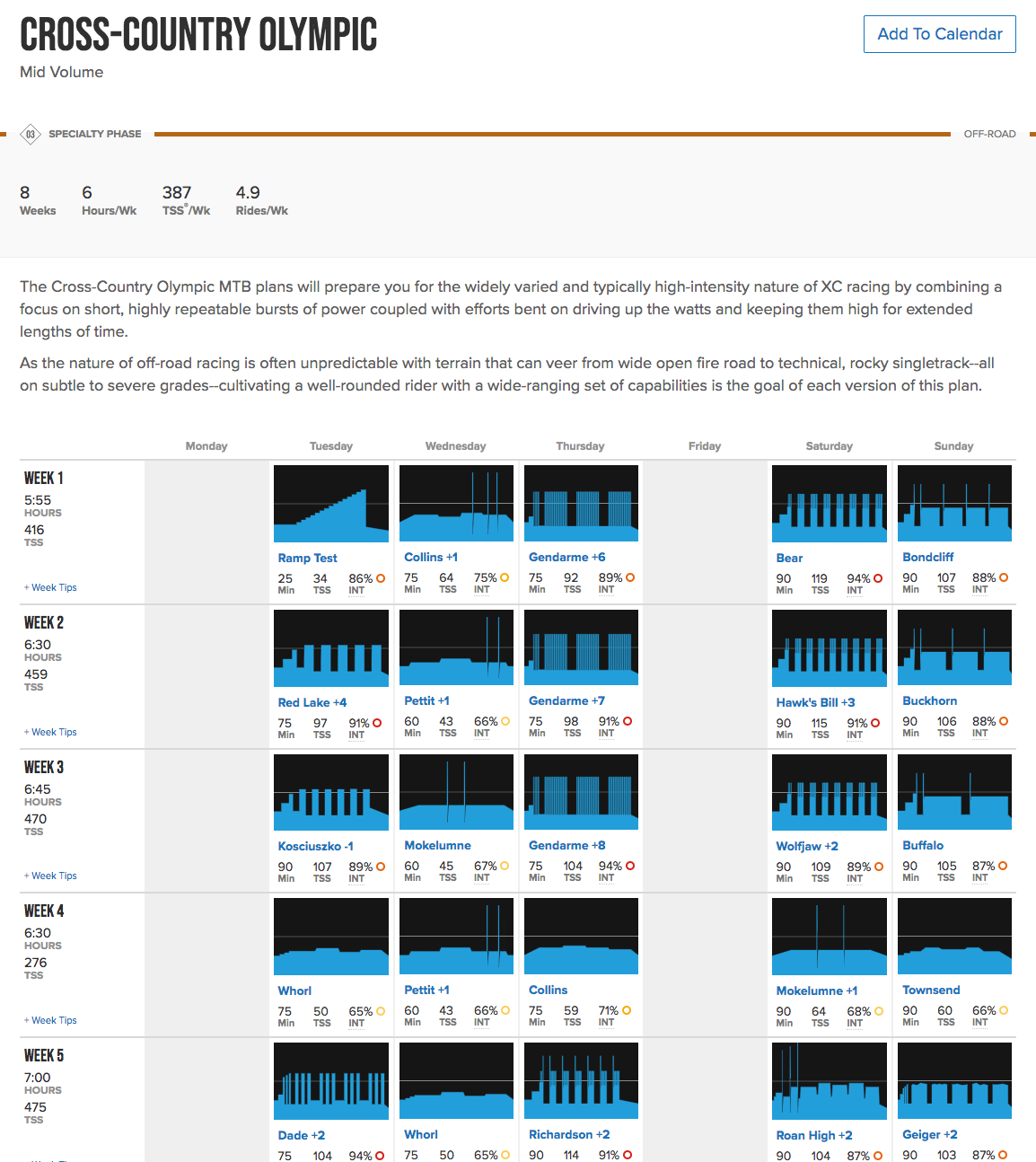The height and width of the screenshot is (1162, 1036).
Task: Click the Bondcliff workout graph thumbnail
Action: click(x=954, y=503)
